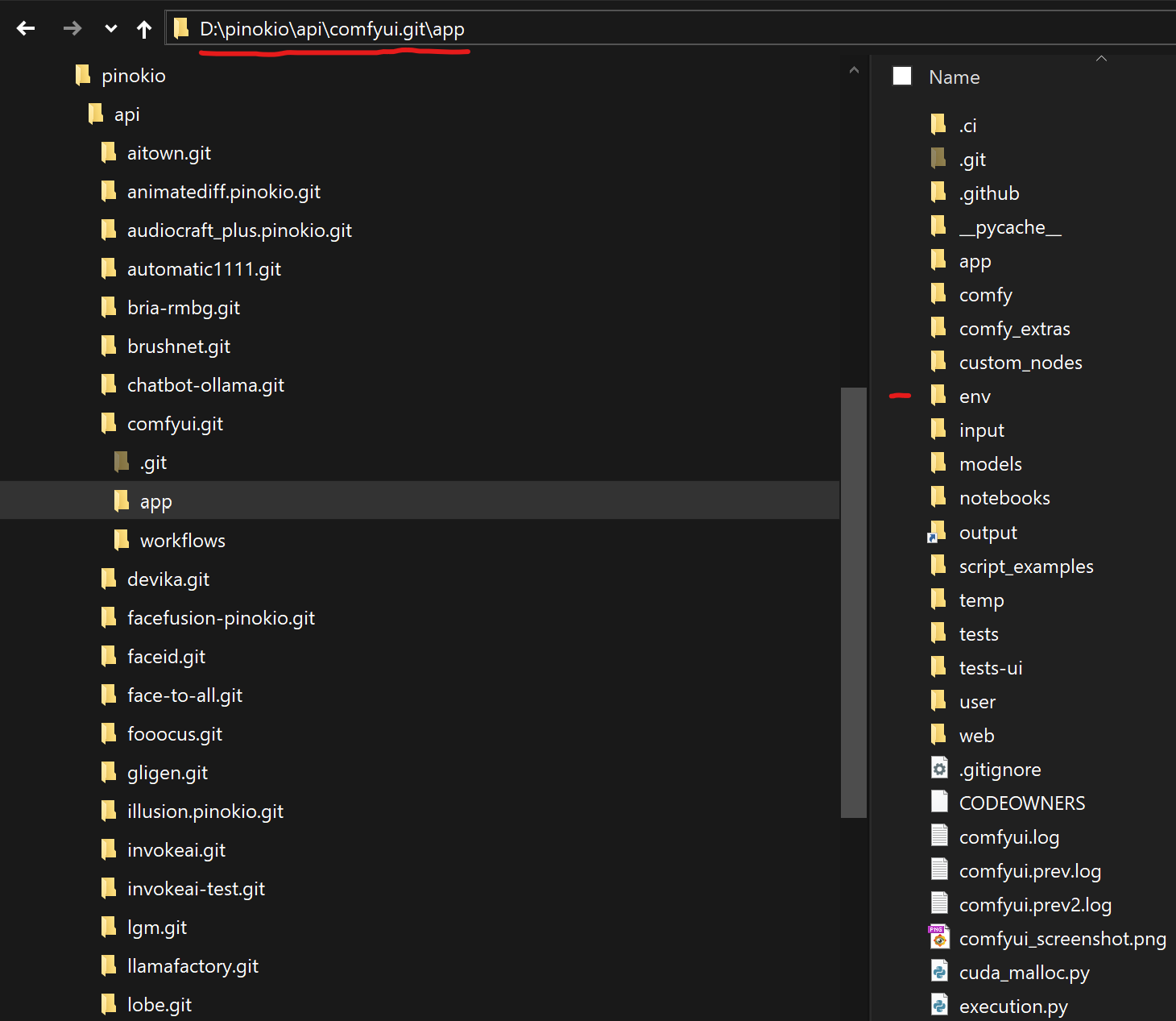Select facefusion-pinokio.git in the tree
This screenshot has height=1021, width=1176.
pyautogui.click(x=221, y=618)
